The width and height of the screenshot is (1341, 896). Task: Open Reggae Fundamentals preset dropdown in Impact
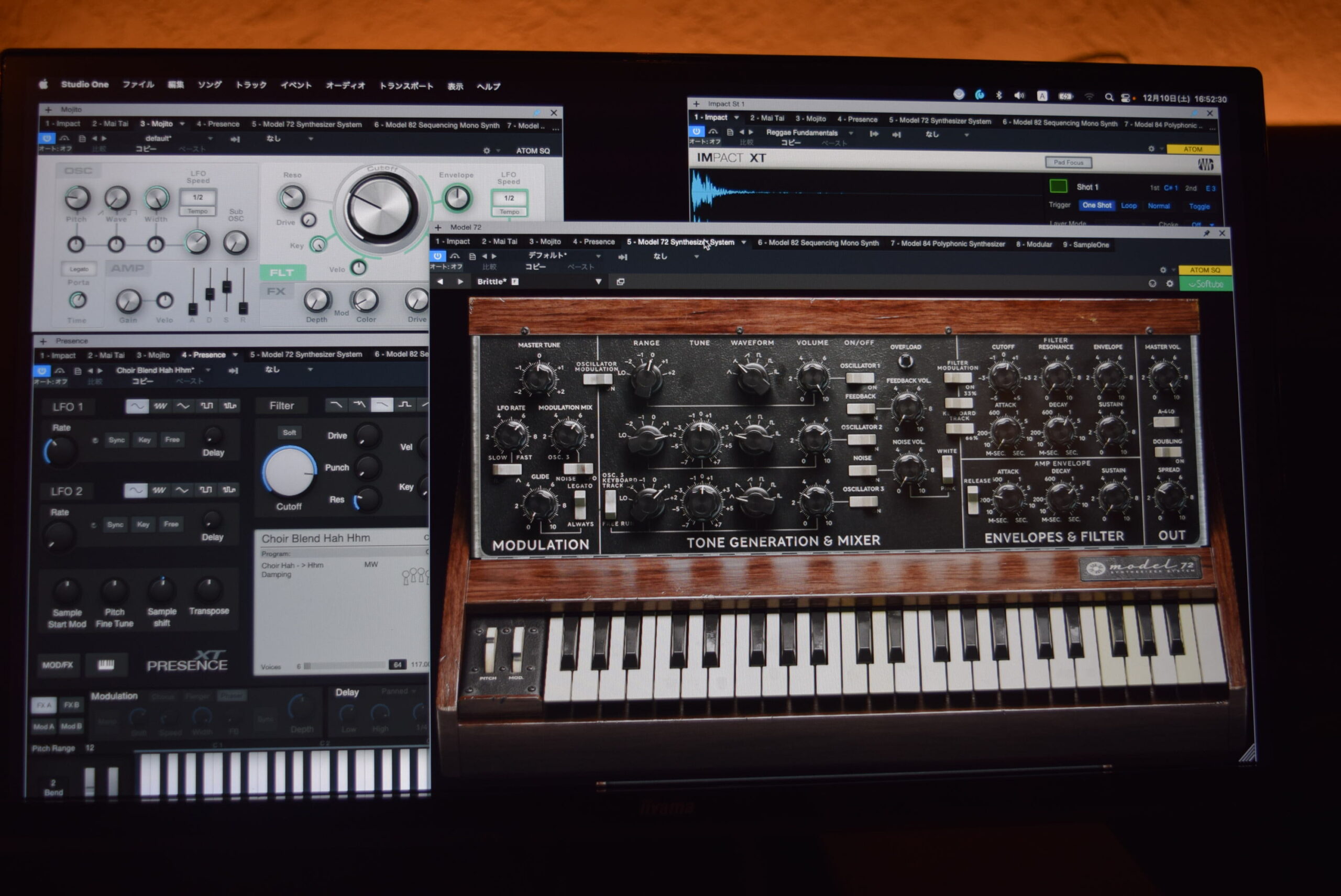coord(851,133)
